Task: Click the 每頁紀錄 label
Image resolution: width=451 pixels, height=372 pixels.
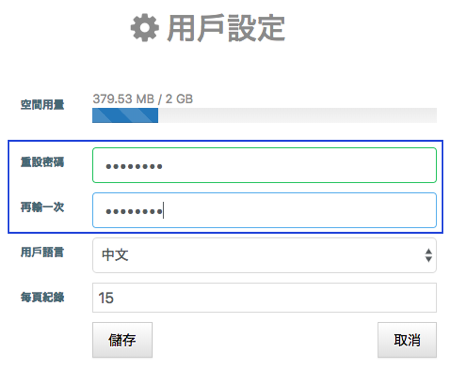Action: click(x=42, y=297)
